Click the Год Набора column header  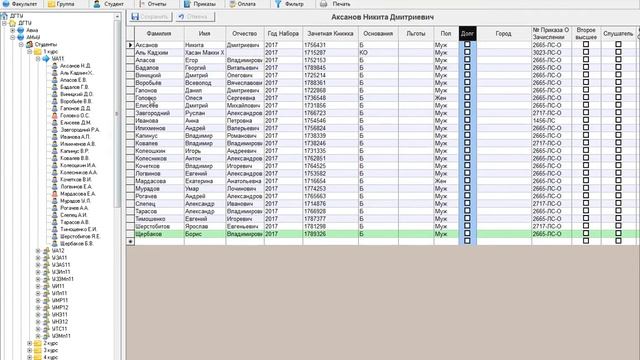pos(283,33)
